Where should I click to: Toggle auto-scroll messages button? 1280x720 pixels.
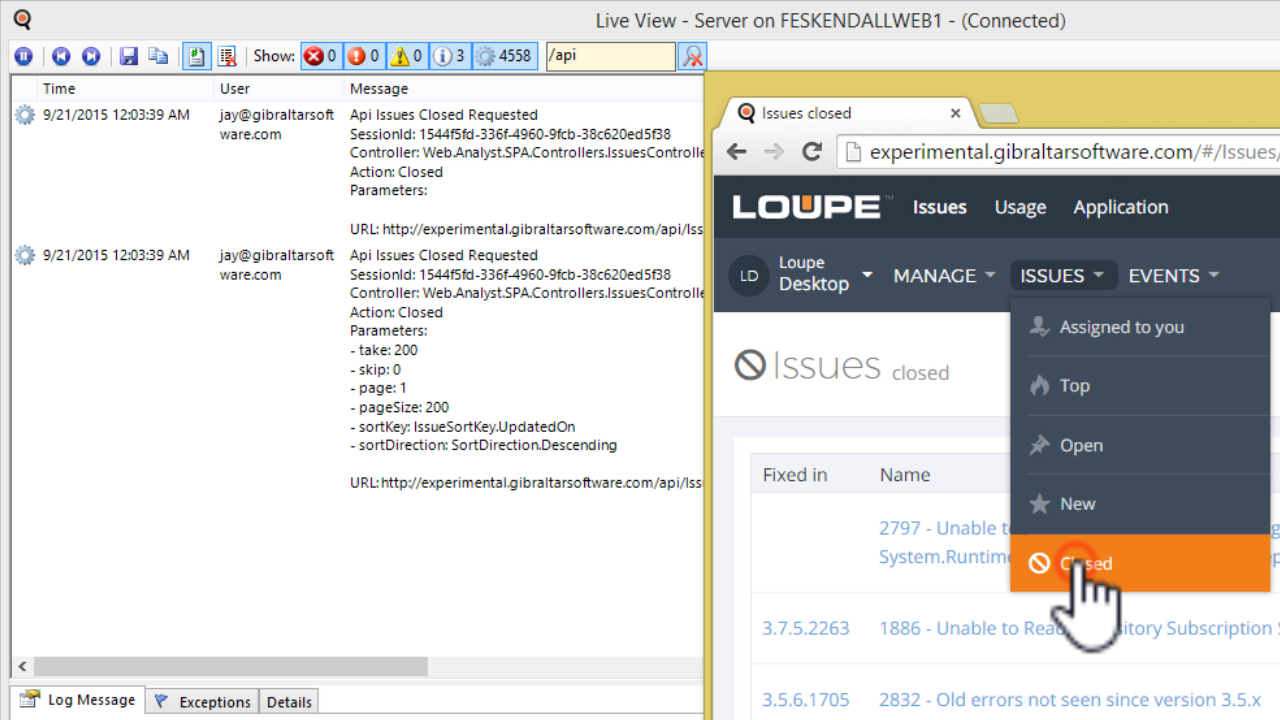coord(197,56)
